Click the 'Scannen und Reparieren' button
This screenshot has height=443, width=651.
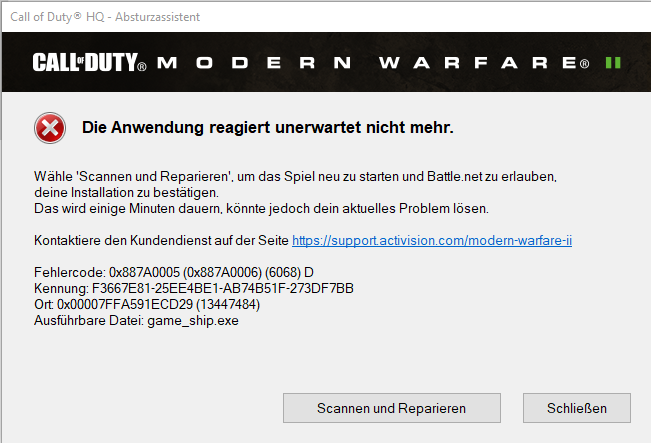click(x=392, y=408)
